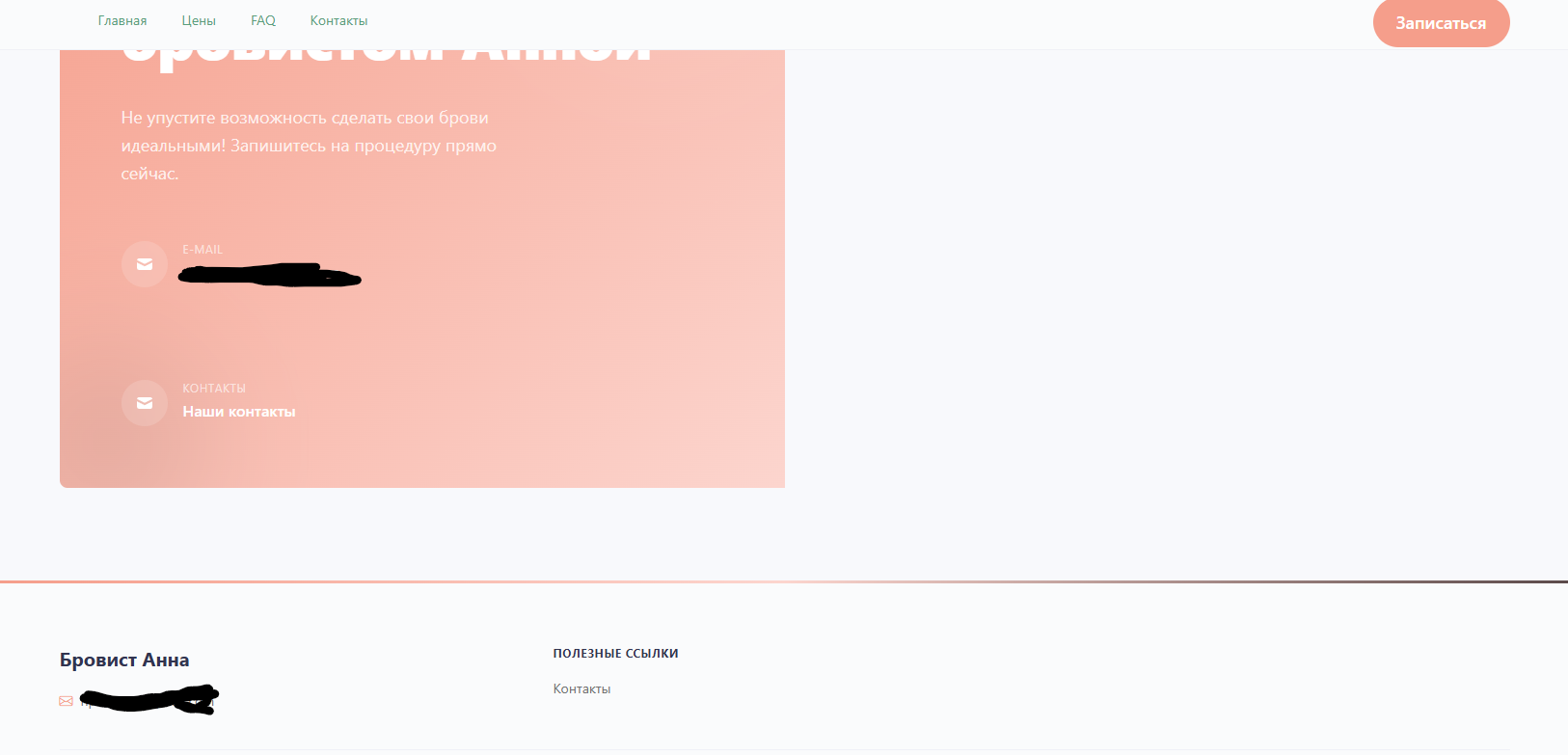
Task: Click the small footer envelope icon
Action: tap(66, 701)
